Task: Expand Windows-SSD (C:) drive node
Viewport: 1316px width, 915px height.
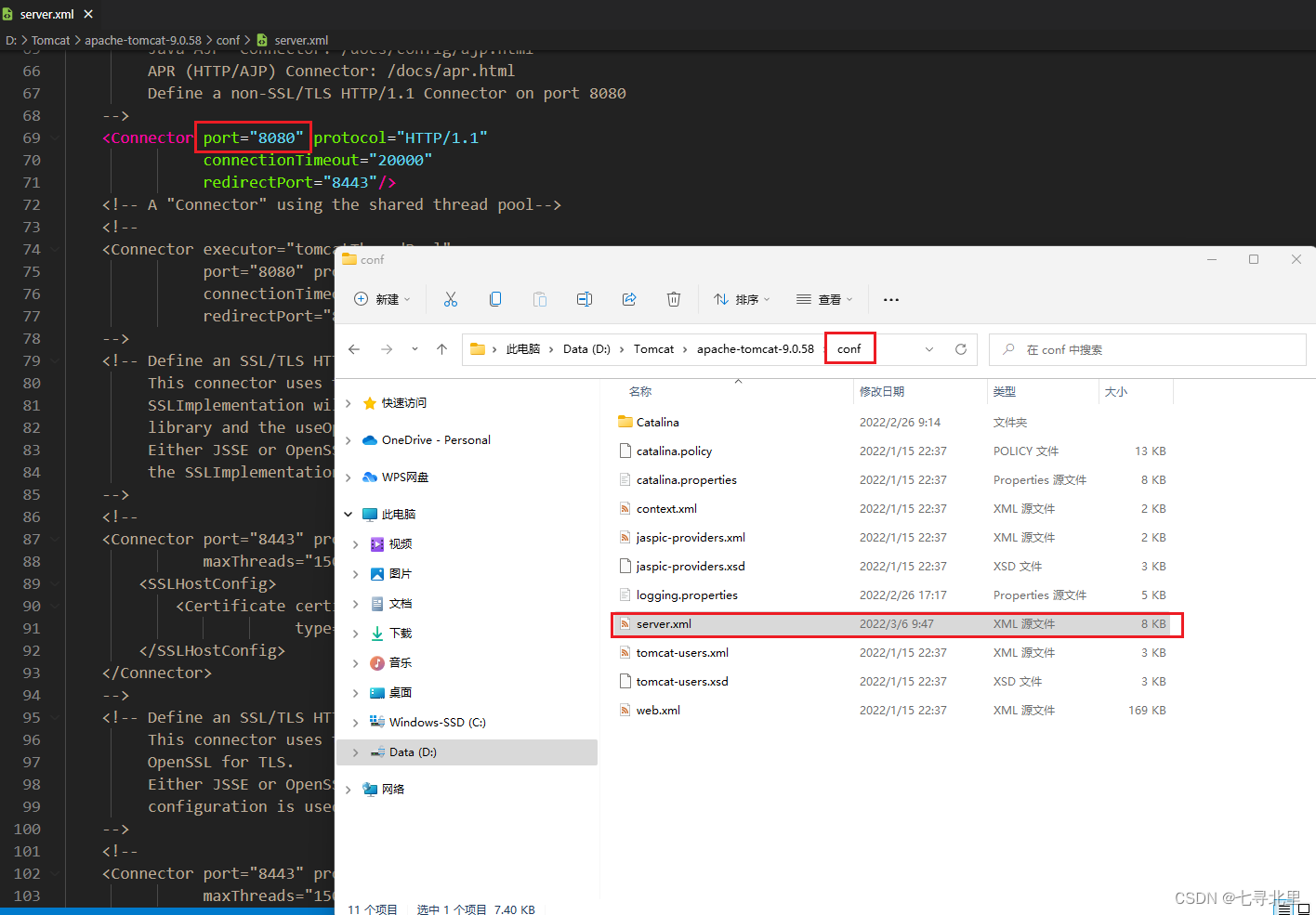Action: pyautogui.click(x=356, y=723)
